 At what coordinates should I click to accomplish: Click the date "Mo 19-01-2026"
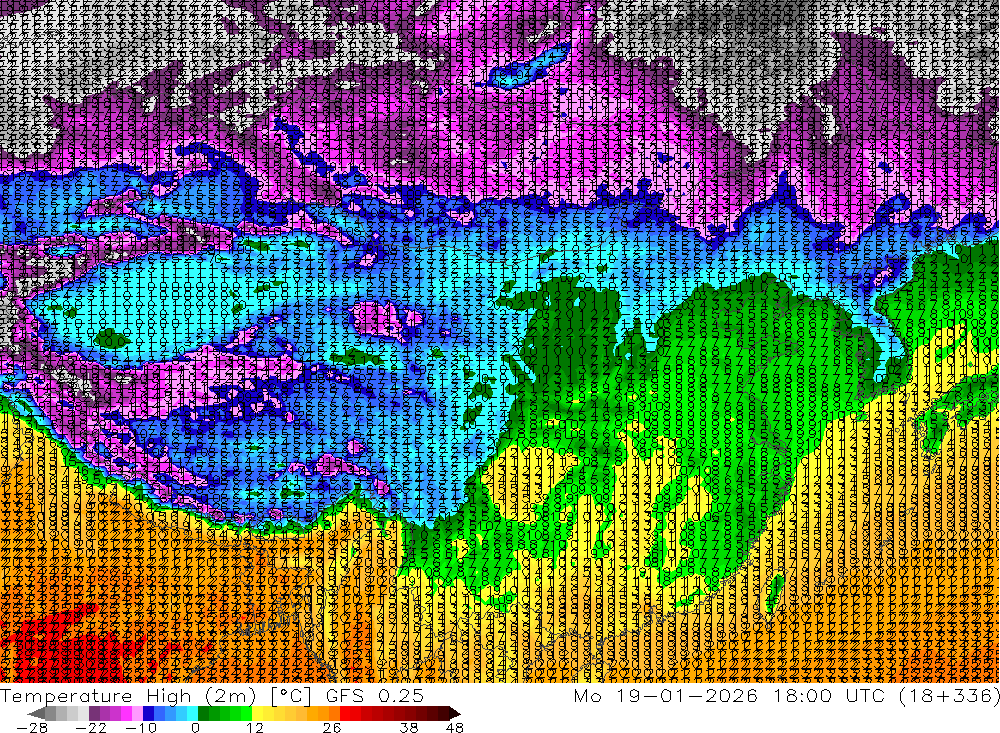[x=666, y=696]
